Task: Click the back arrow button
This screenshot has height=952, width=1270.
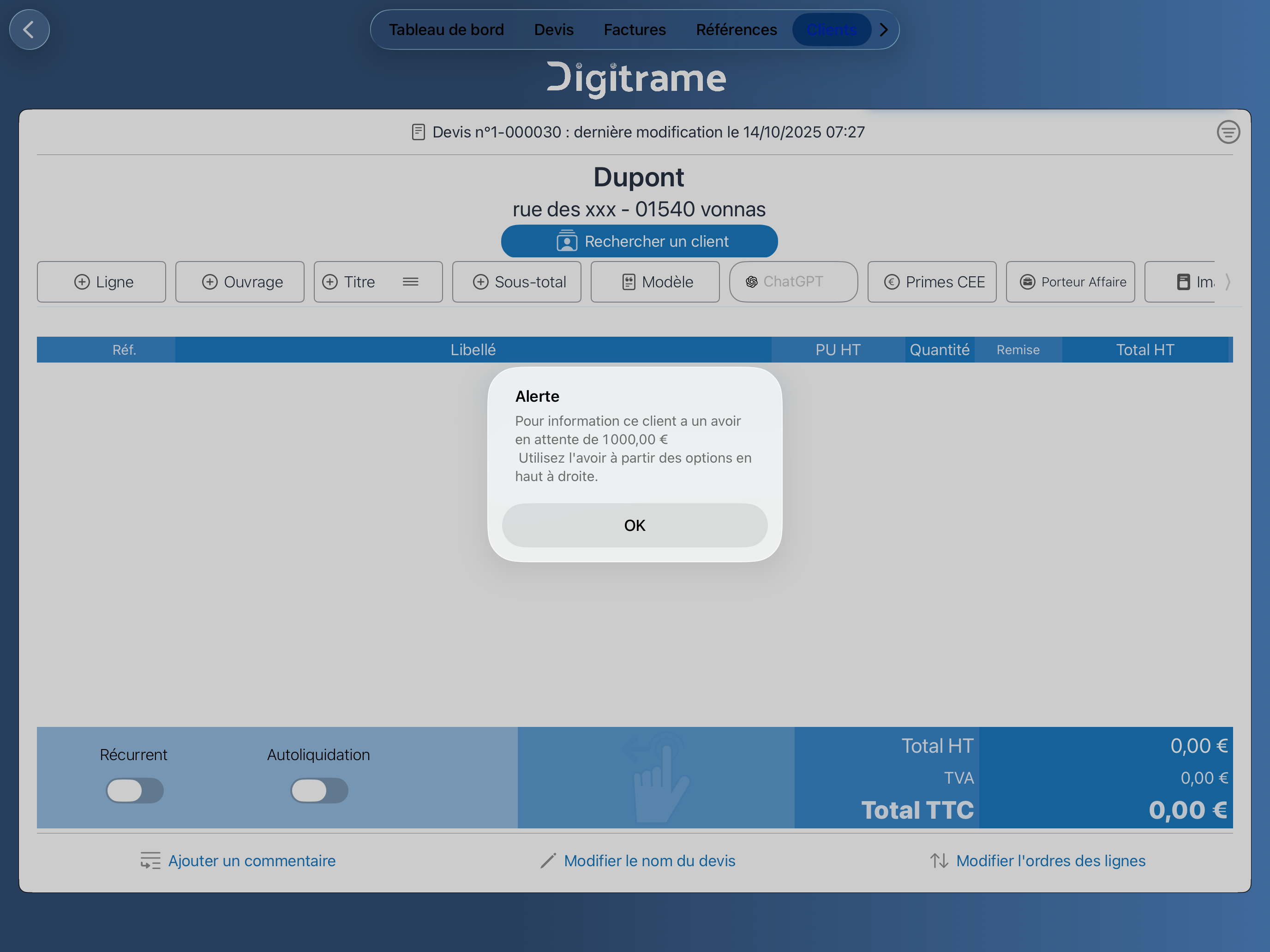Action: point(29,29)
